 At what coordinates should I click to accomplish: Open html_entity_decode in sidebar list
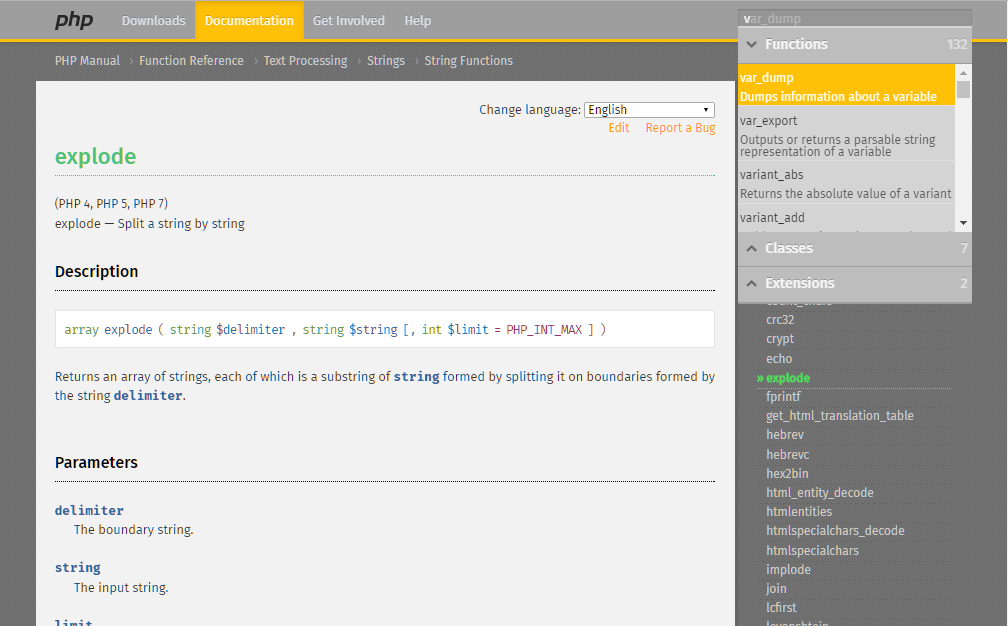coord(820,493)
